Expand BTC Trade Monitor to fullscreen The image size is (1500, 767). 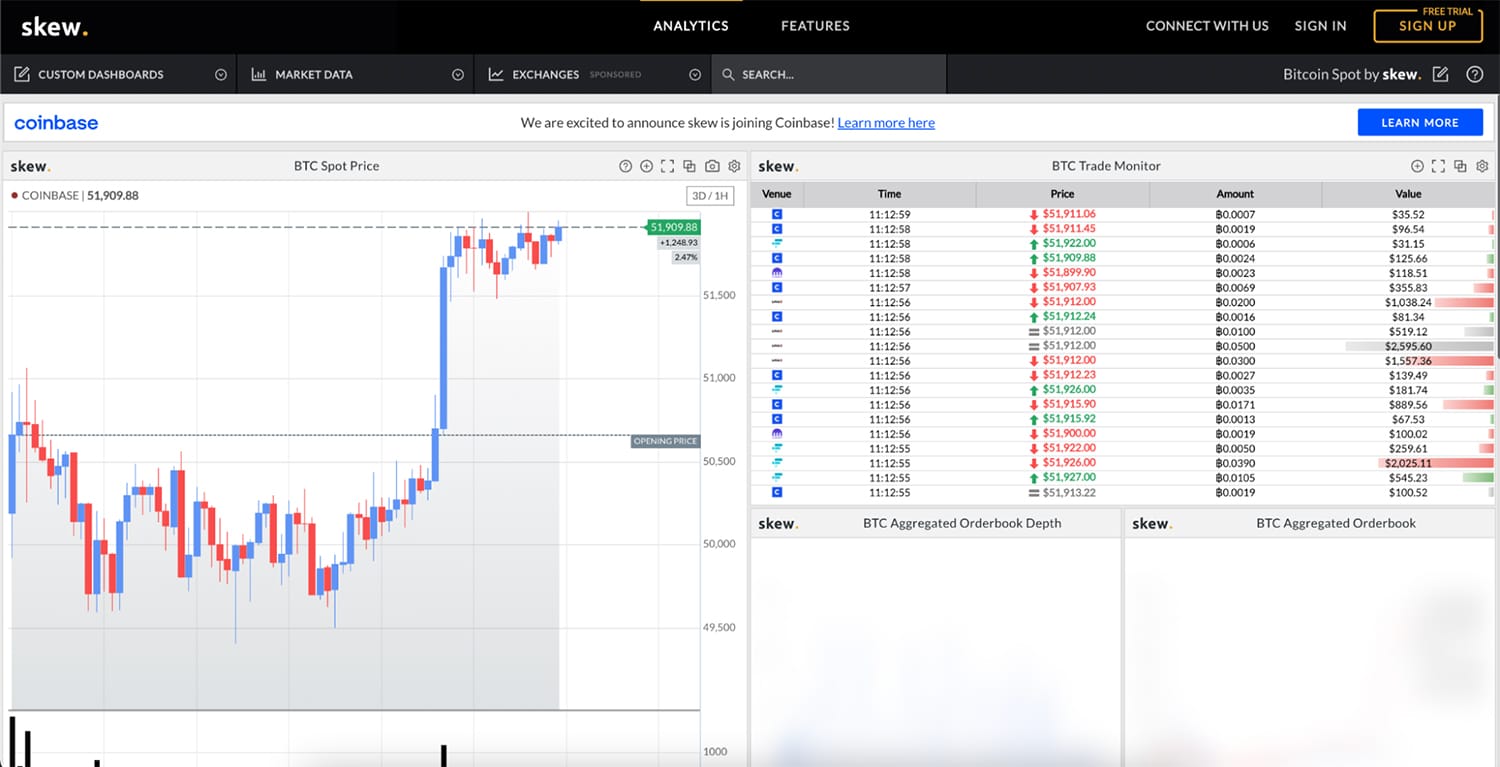(x=1438, y=166)
